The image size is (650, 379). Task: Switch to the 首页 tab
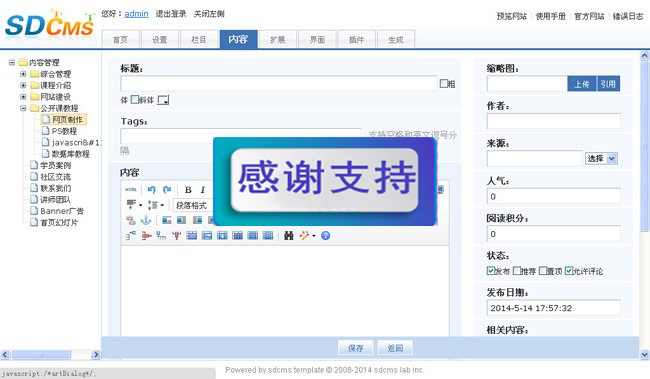click(120, 39)
